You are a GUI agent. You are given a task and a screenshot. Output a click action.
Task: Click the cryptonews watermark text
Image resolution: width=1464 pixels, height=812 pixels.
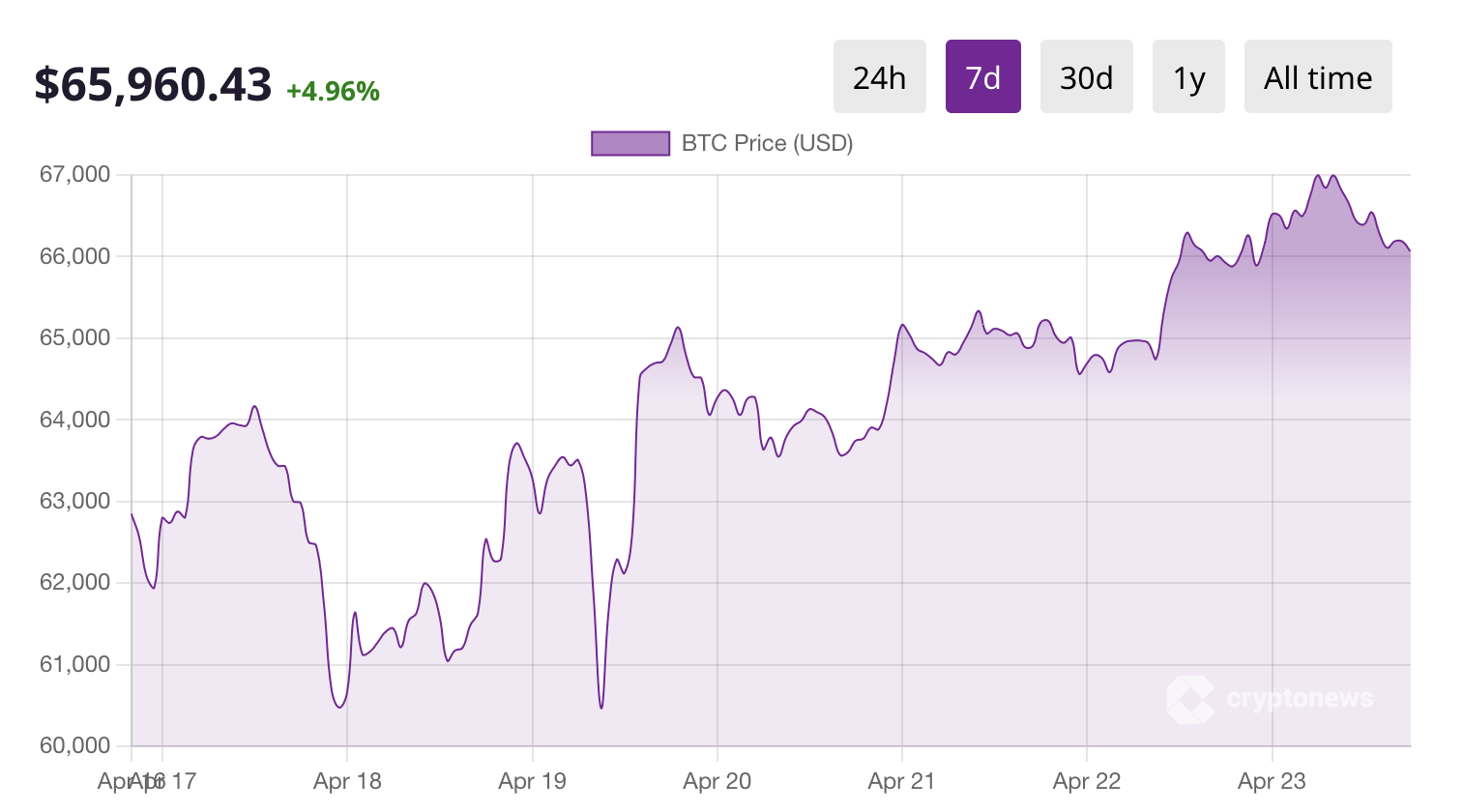[1300, 698]
